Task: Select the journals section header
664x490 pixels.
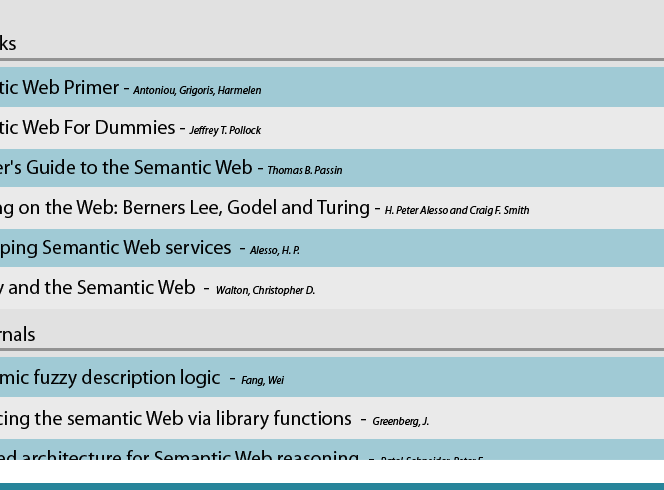Action: [x=17, y=334]
